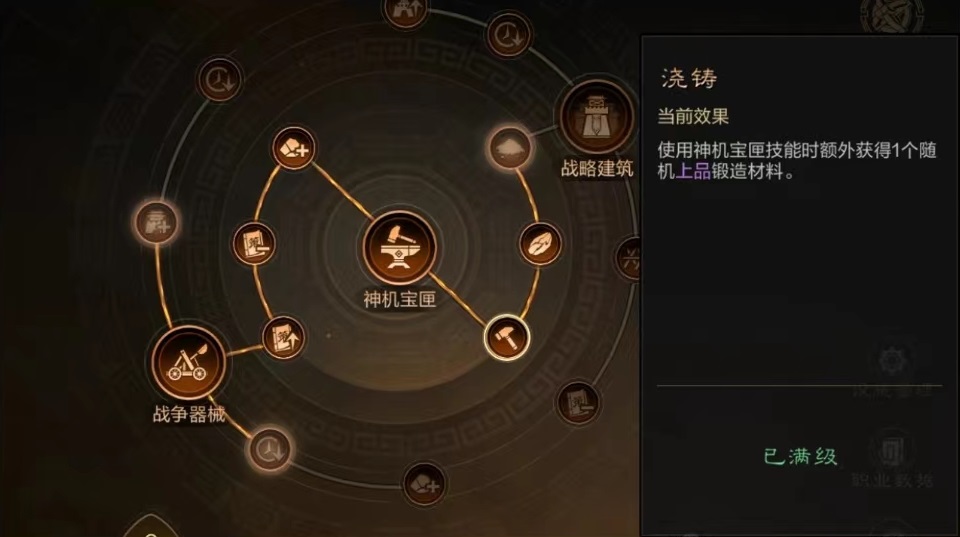This screenshot has height=537, width=960.
Task: Select the scroll-minus node left of anvil
Action: click(254, 243)
